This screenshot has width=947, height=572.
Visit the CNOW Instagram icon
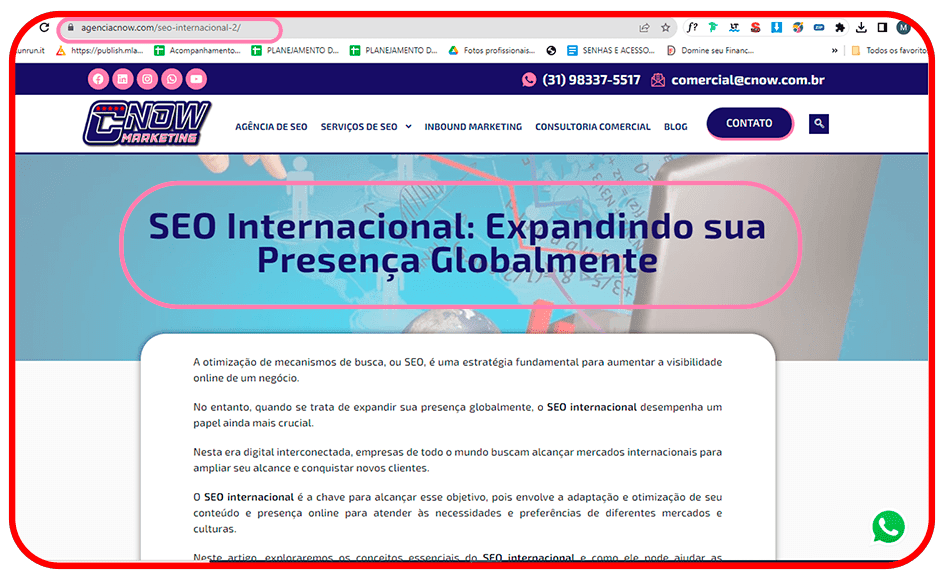(147, 79)
